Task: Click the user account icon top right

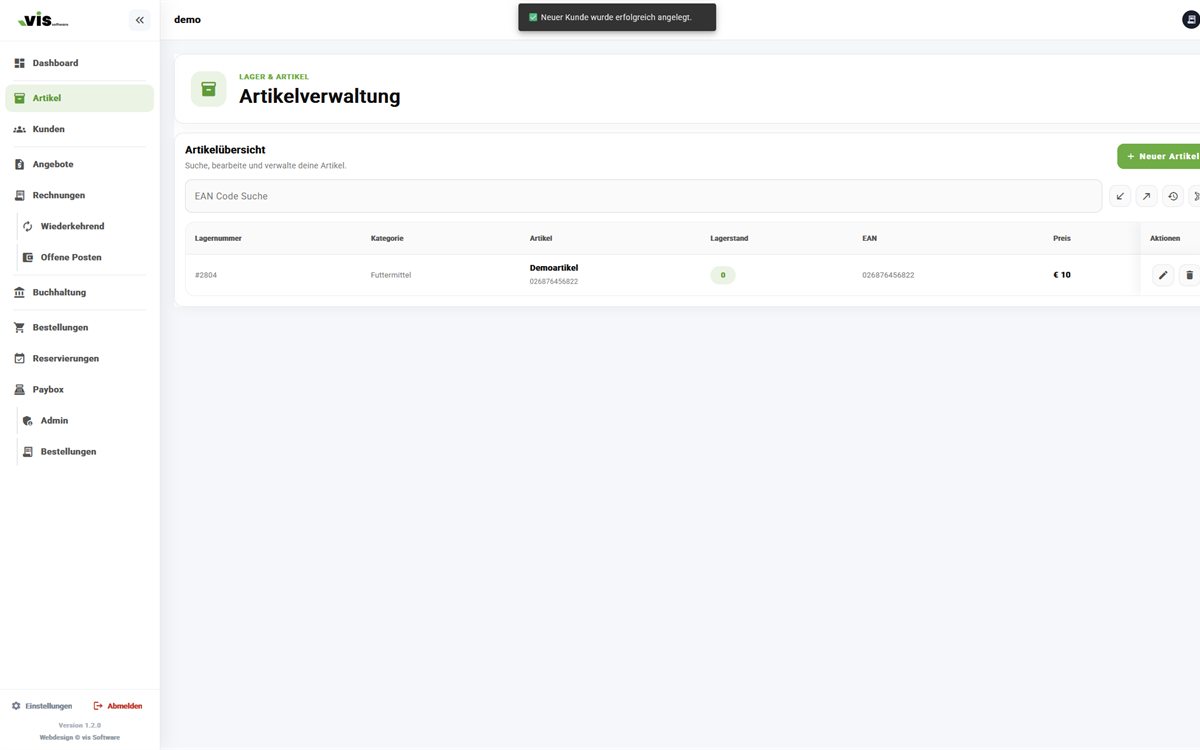Action: [1191, 20]
